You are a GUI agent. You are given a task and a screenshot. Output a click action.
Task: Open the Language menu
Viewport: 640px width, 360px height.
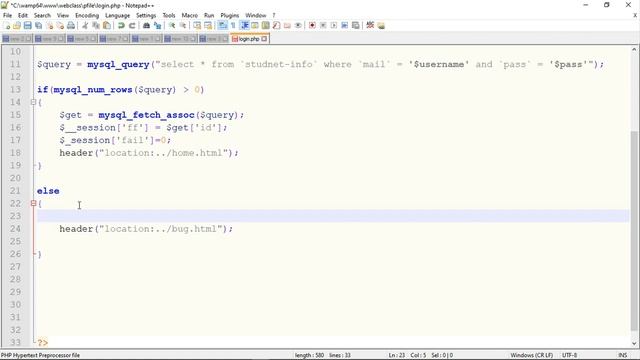point(117,15)
